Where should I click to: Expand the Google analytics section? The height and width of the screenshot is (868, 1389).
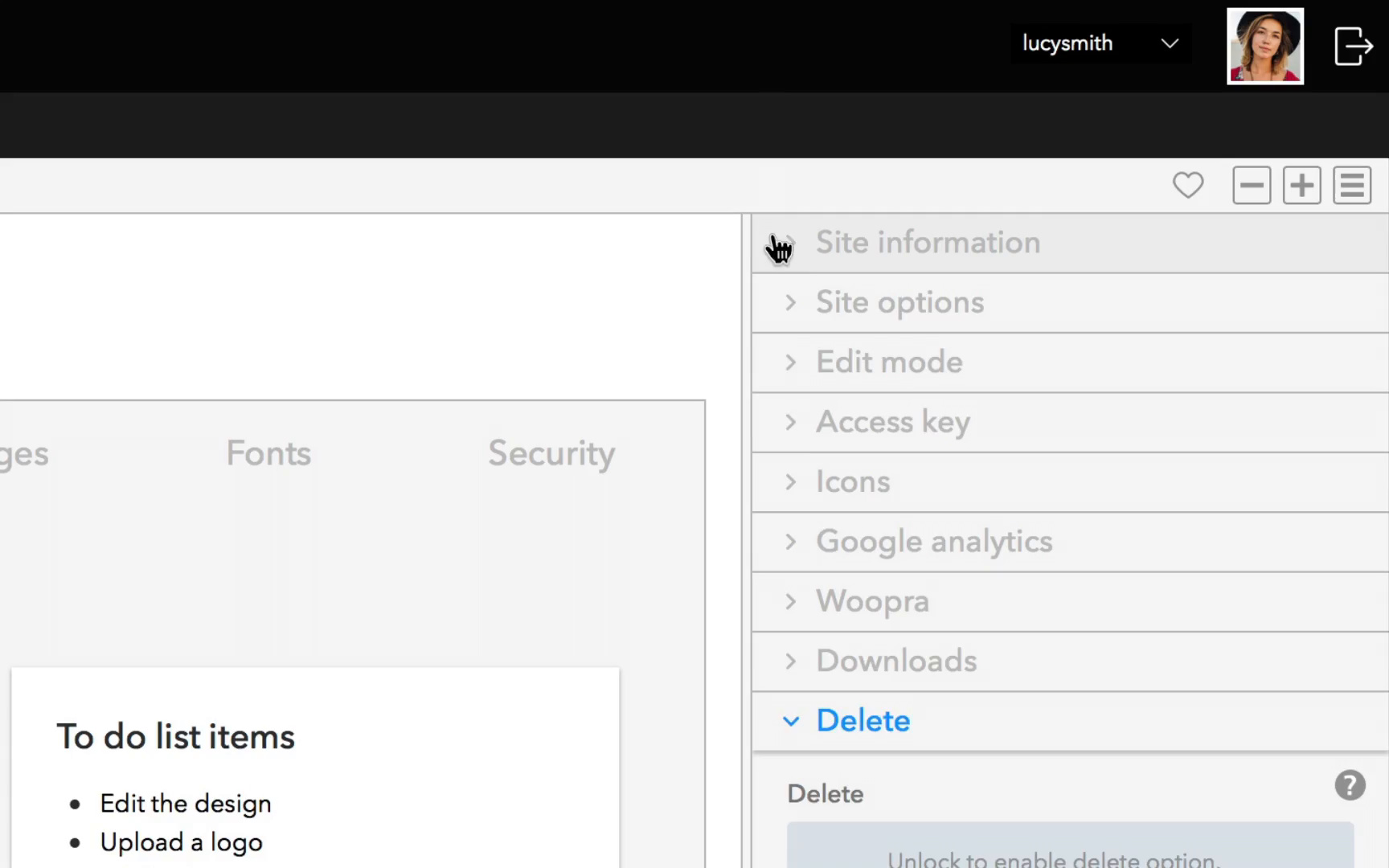(x=1071, y=542)
